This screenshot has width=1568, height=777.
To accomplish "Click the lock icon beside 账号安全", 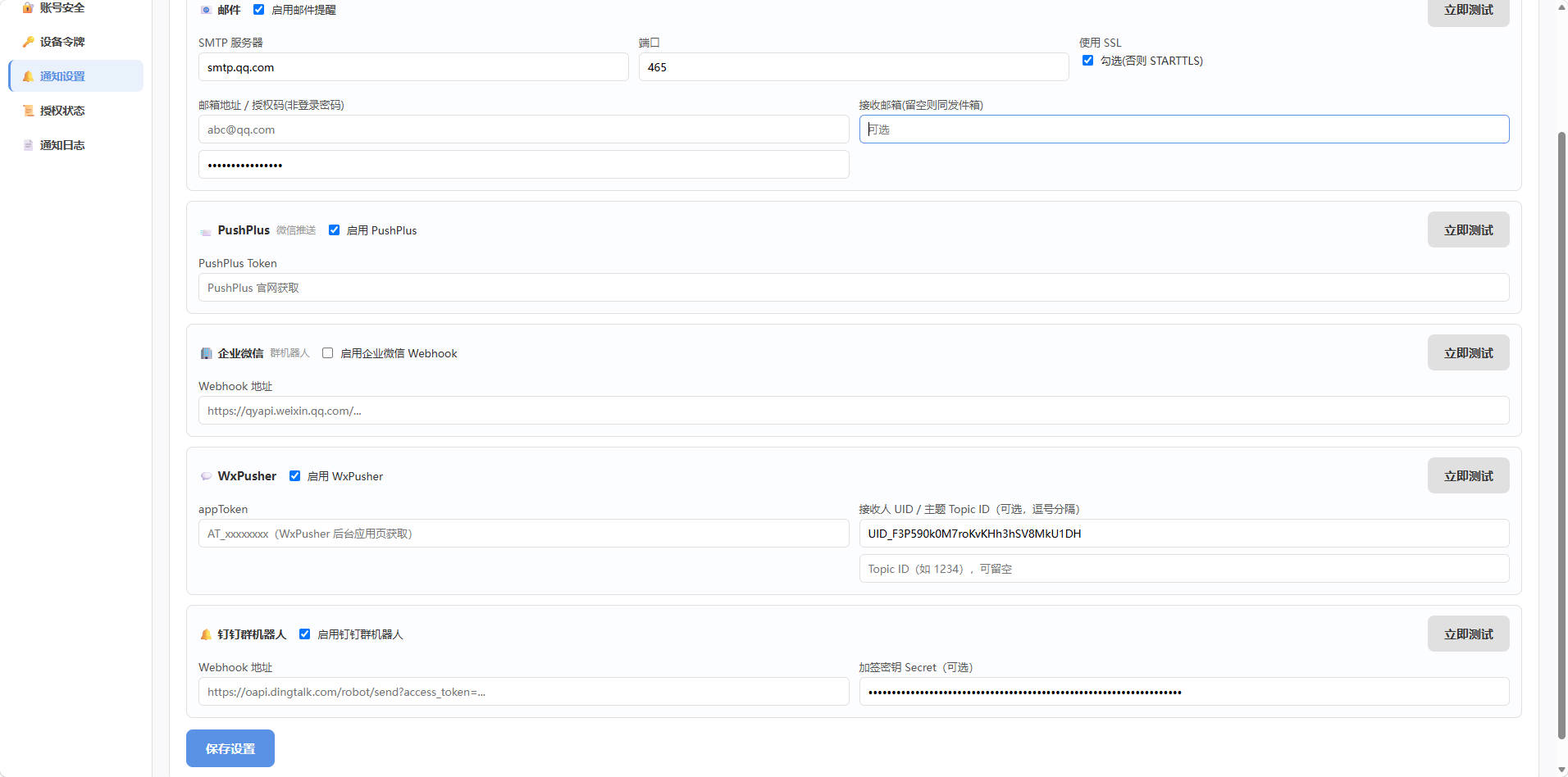I will point(29,7).
